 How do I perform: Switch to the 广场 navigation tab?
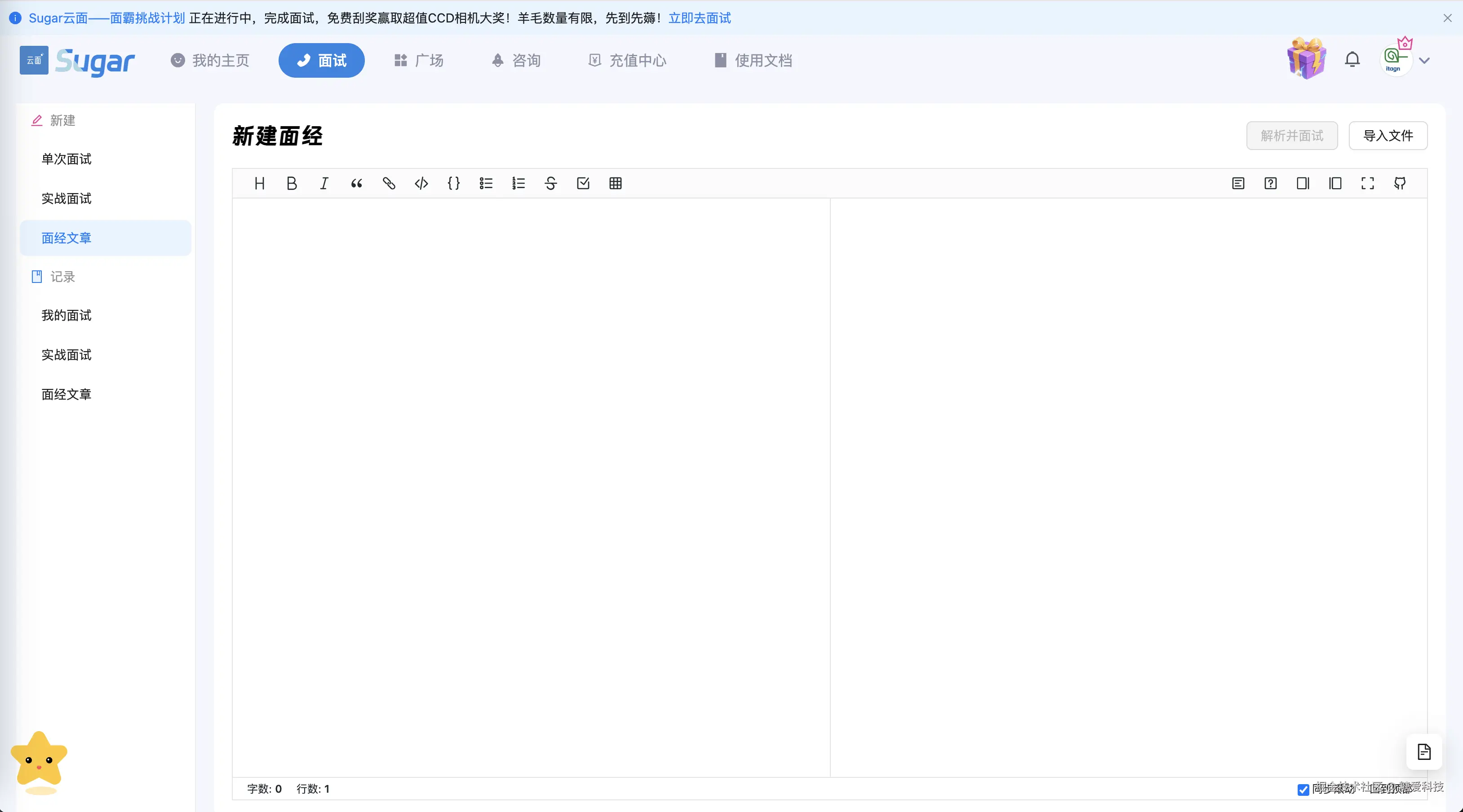pos(417,61)
